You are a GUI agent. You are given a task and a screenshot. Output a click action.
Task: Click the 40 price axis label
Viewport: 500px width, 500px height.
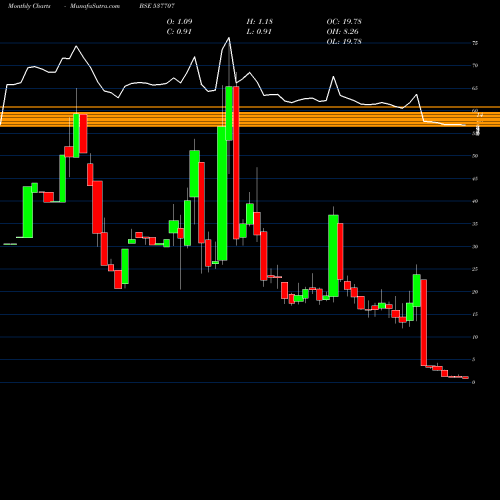(x=475, y=201)
